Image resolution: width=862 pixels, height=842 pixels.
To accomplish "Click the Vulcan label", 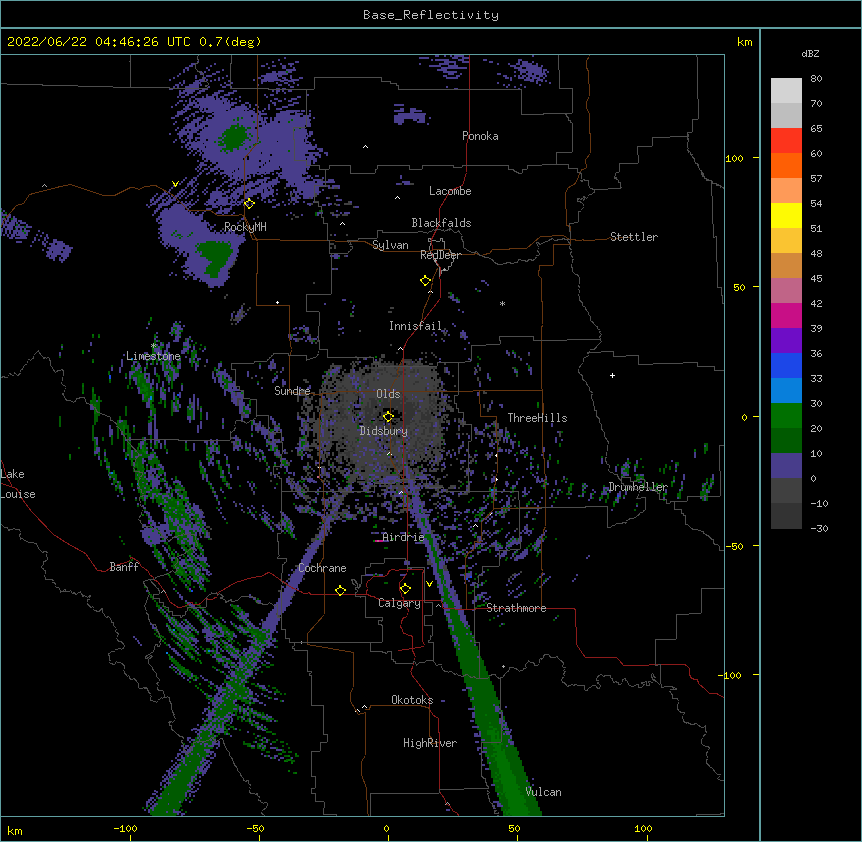I will [x=543, y=792].
